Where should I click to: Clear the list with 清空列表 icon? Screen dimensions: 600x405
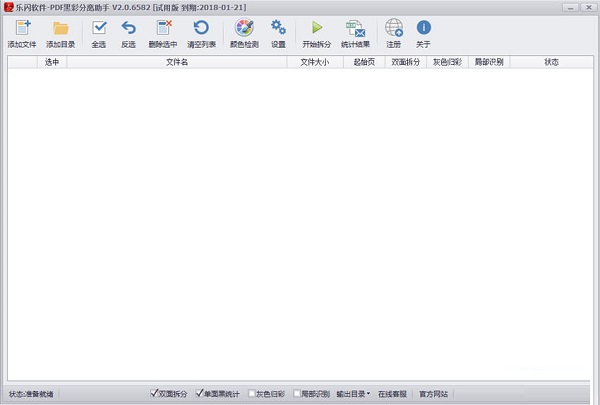(x=201, y=28)
